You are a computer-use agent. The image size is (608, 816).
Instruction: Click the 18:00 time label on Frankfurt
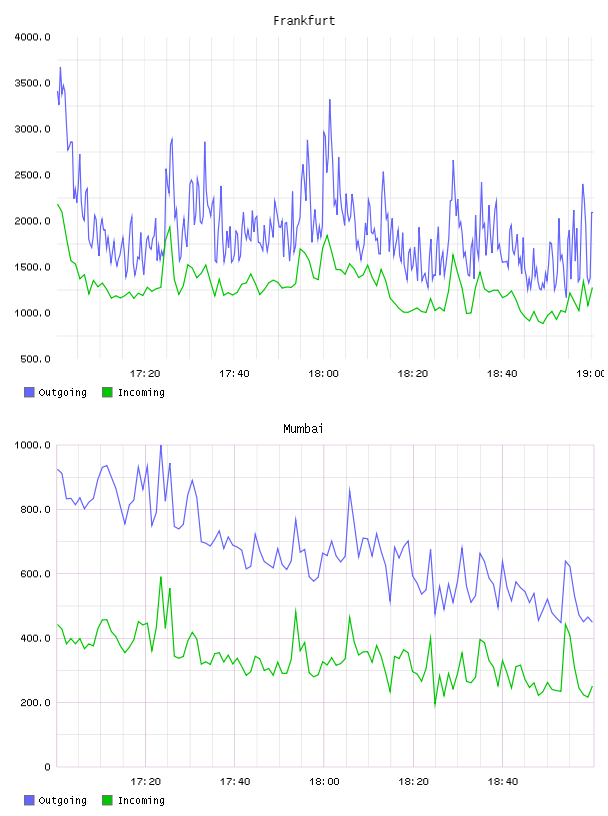pyautogui.click(x=323, y=374)
